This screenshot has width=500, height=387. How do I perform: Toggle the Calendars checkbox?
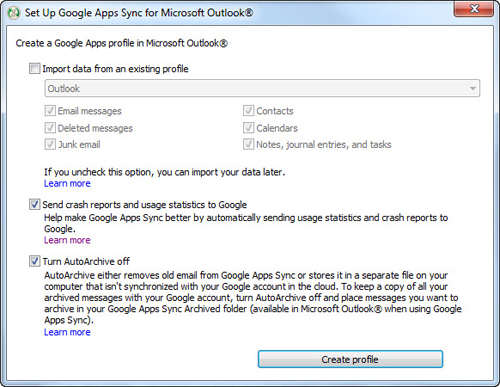tap(248, 128)
